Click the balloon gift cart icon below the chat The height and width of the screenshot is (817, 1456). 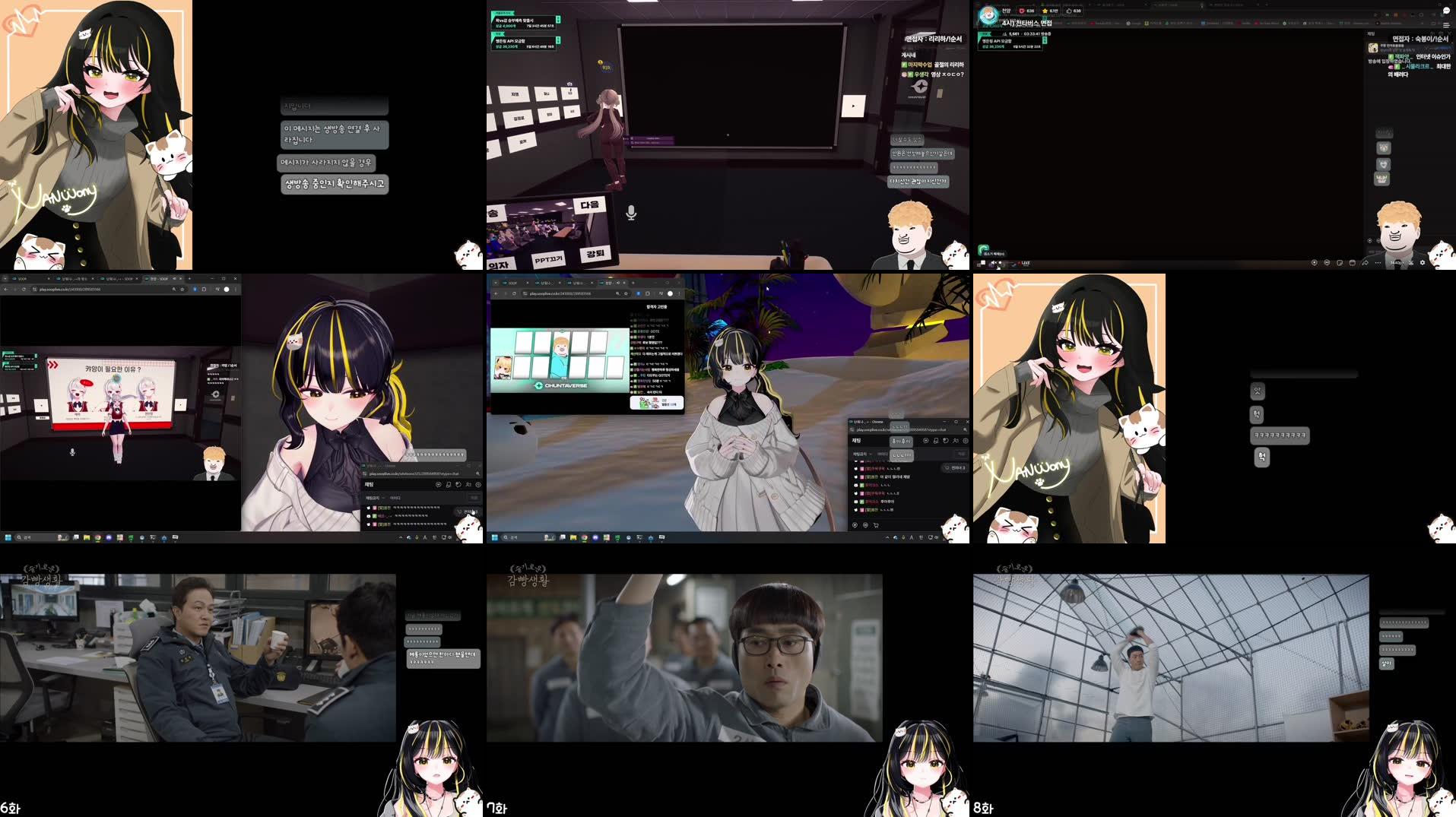pyautogui.click(x=876, y=525)
